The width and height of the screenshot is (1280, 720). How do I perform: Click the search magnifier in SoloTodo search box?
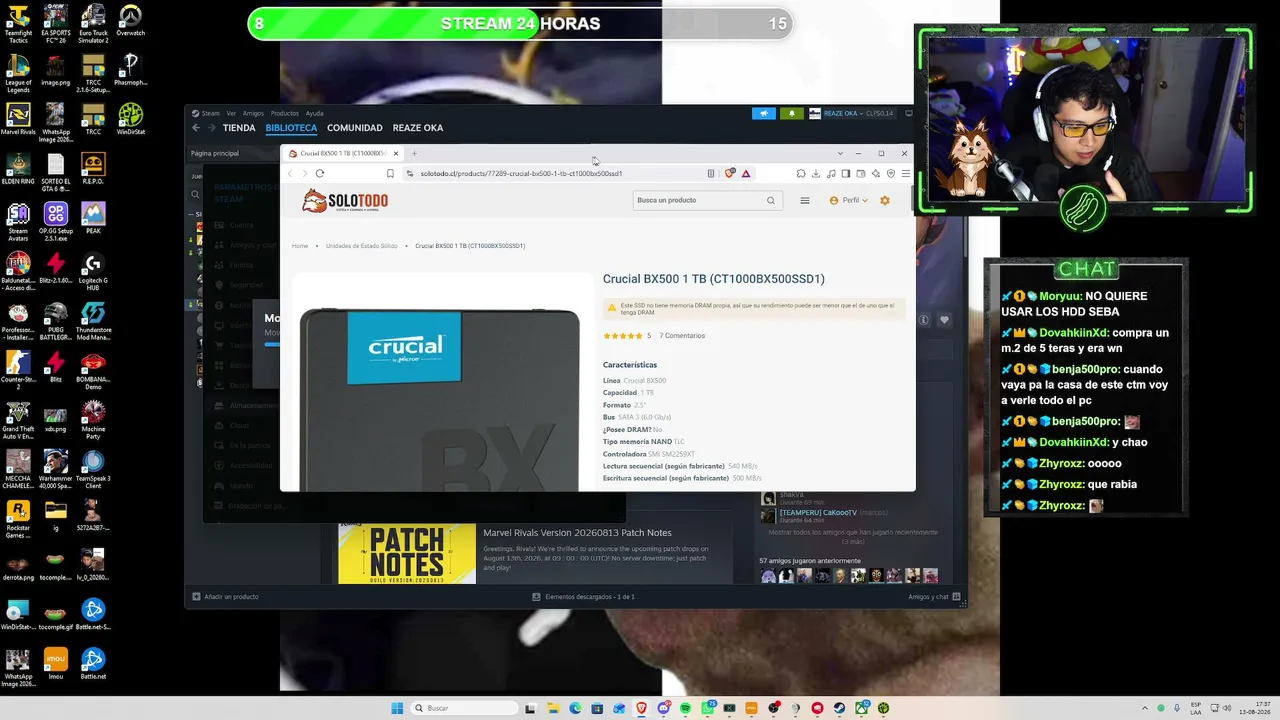(770, 200)
